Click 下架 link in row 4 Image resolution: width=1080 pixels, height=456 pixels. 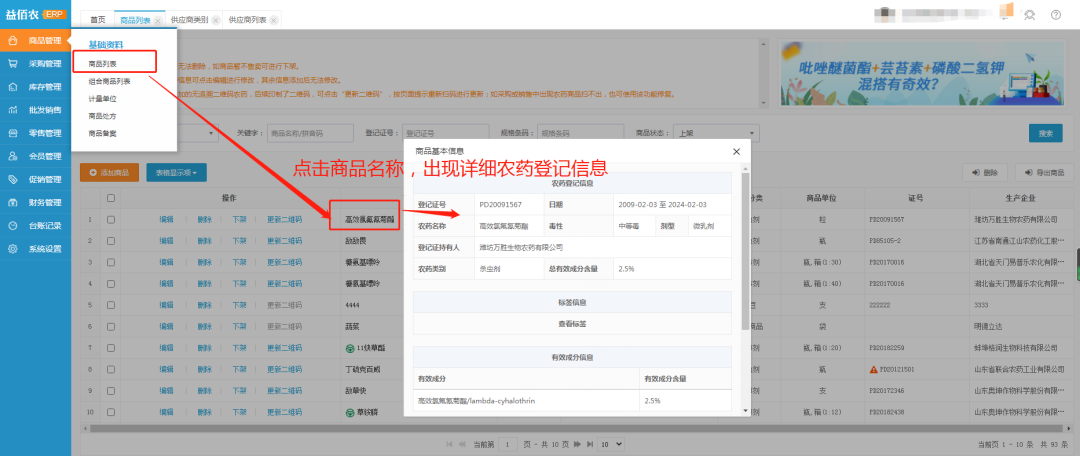(x=239, y=284)
